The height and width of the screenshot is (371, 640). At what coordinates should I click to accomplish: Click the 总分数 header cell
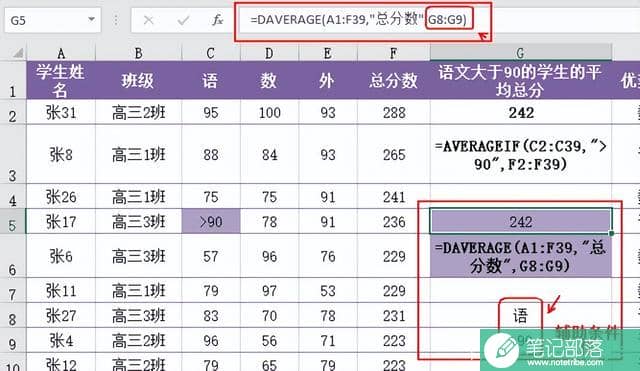click(393, 80)
